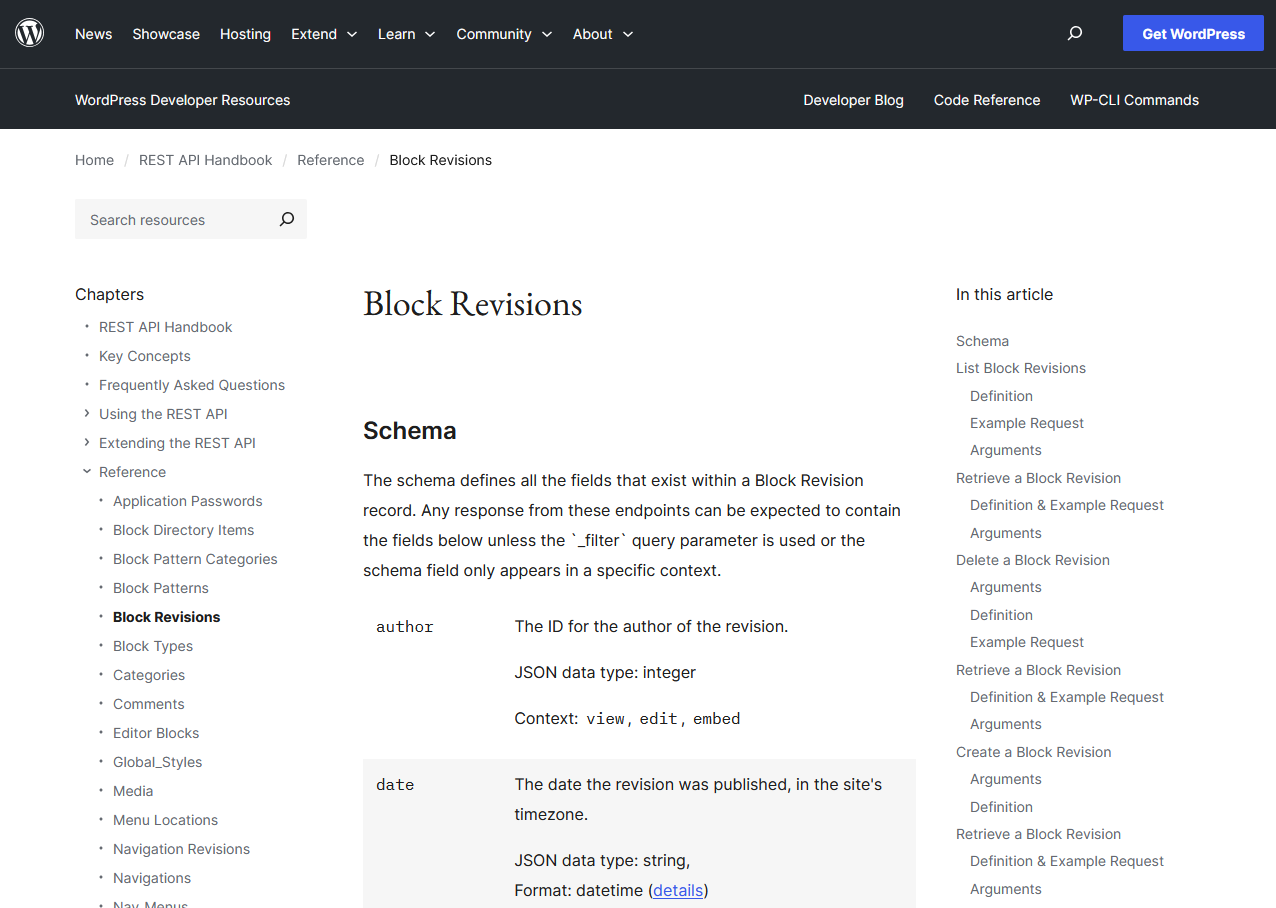Viewport: 1276px width, 908px height.
Task: Jump to Example Request under Delete a Block Revision
Action: pos(1026,642)
